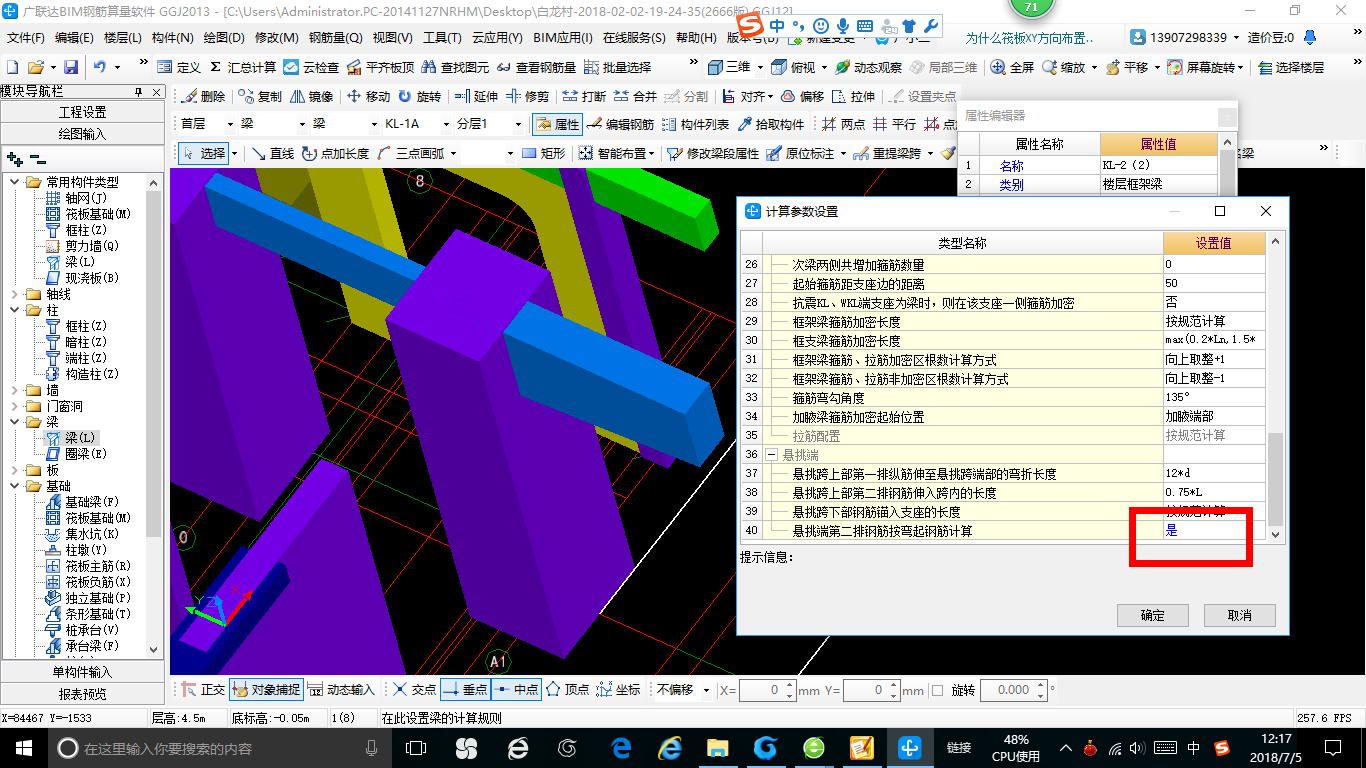1366x768 pixels.
Task: Click the X coordinate input field
Action: coord(766,690)
